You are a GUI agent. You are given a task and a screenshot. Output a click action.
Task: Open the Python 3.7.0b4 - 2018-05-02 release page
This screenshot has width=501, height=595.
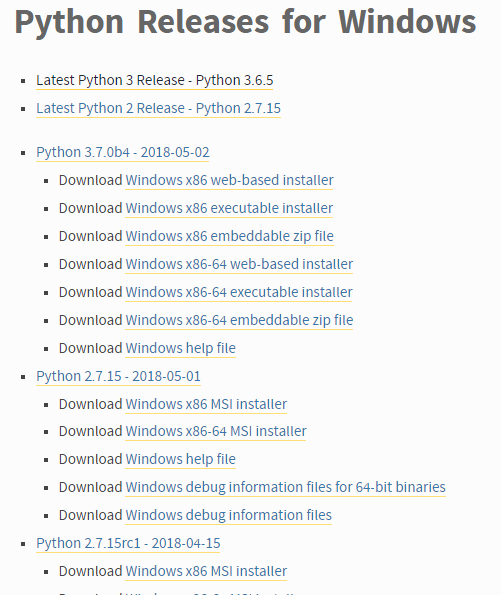click(x=123, y=153)
